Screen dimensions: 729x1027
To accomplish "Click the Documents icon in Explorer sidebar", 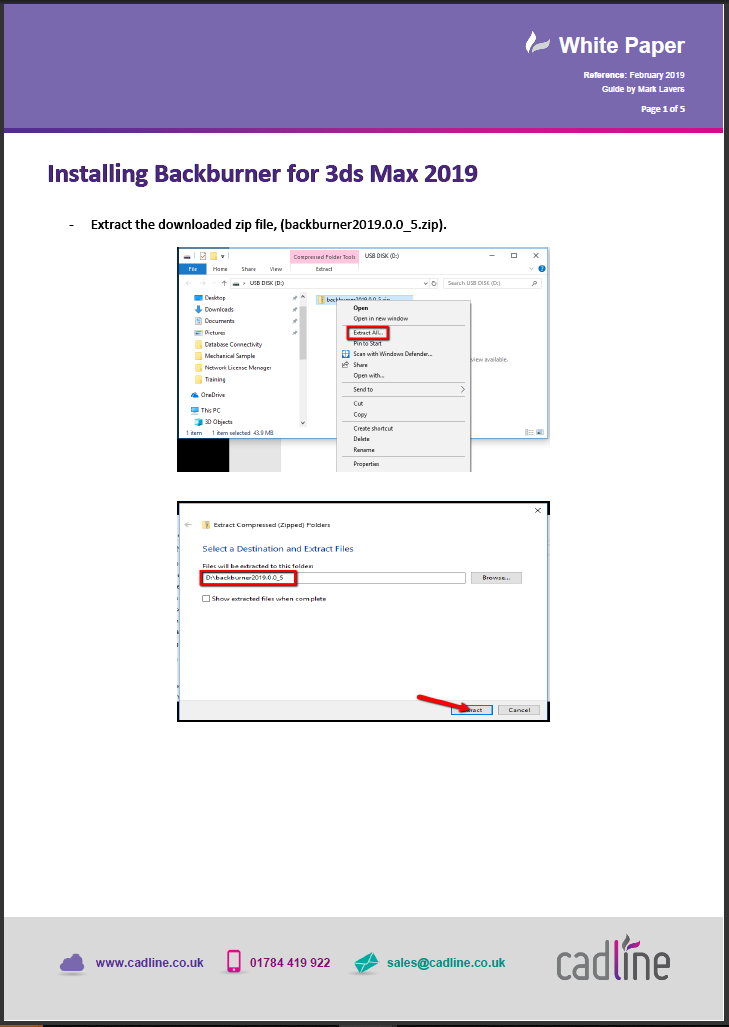I will [x=198, y=321].
